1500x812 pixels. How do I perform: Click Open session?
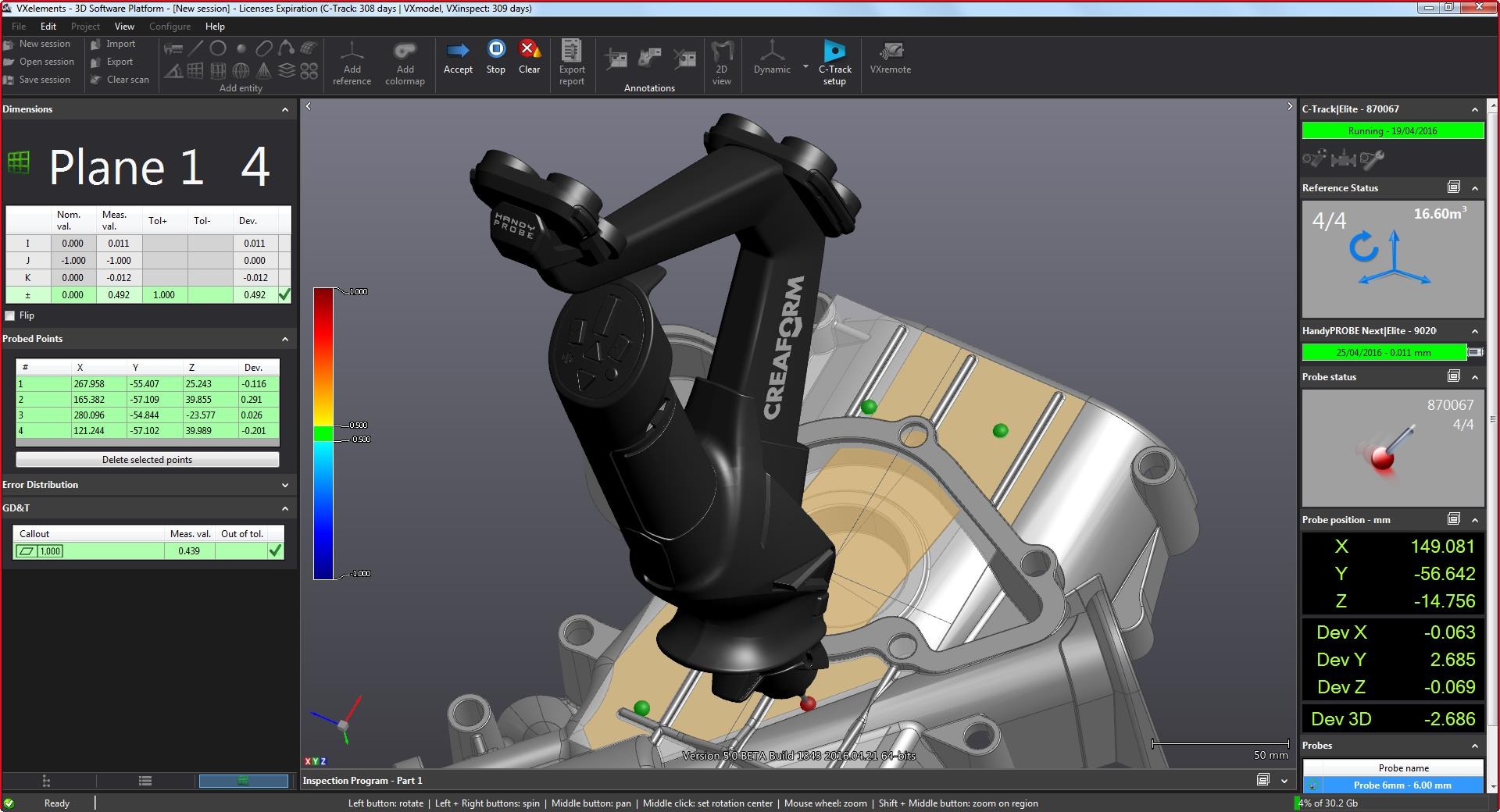39,62
